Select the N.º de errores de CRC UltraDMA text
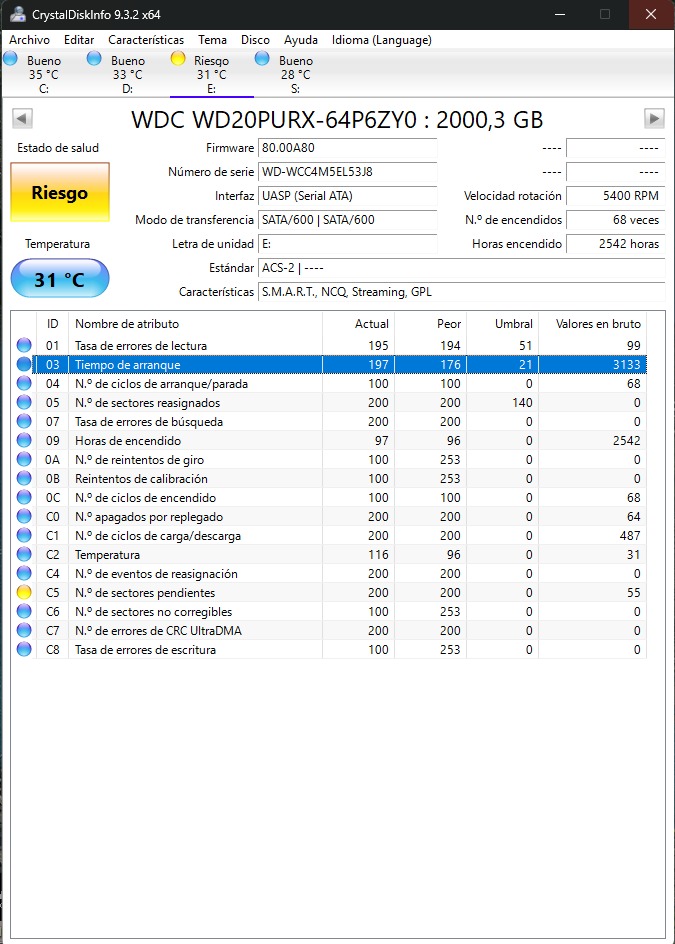675x944 pixels. point(158,631)
